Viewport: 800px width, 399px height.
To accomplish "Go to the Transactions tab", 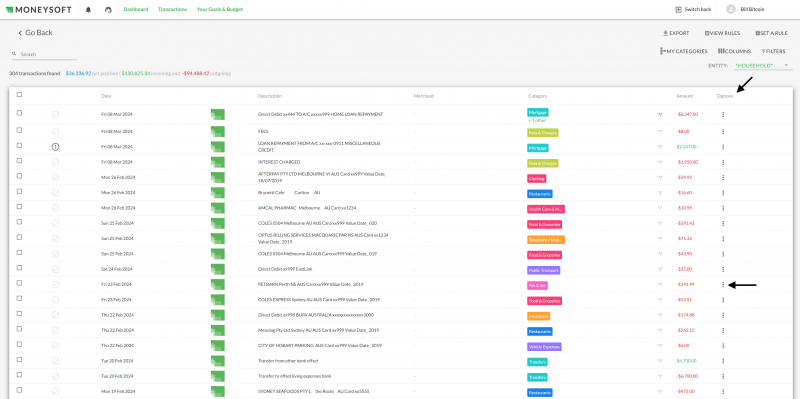I will click(172, 9).
